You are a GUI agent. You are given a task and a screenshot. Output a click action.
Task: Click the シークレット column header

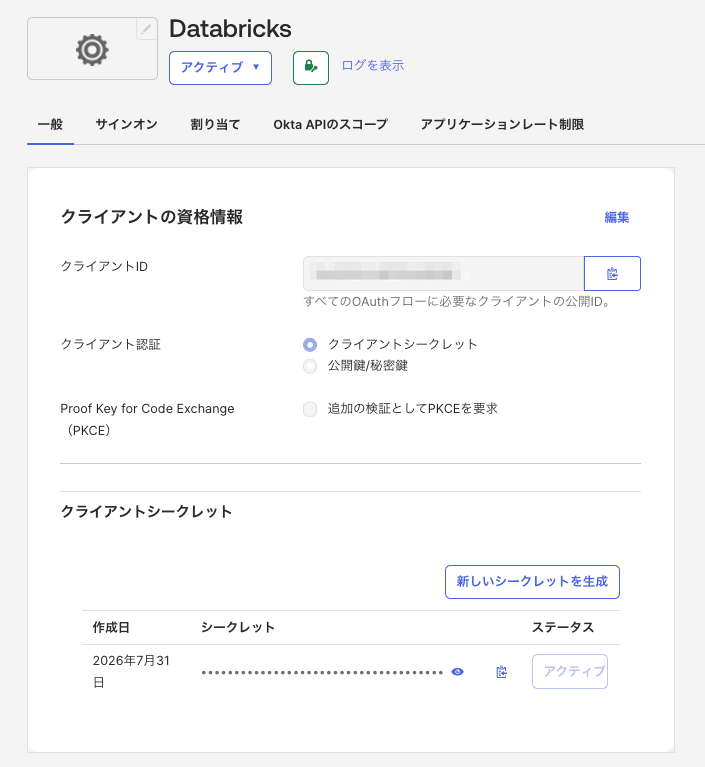point(238,627)
